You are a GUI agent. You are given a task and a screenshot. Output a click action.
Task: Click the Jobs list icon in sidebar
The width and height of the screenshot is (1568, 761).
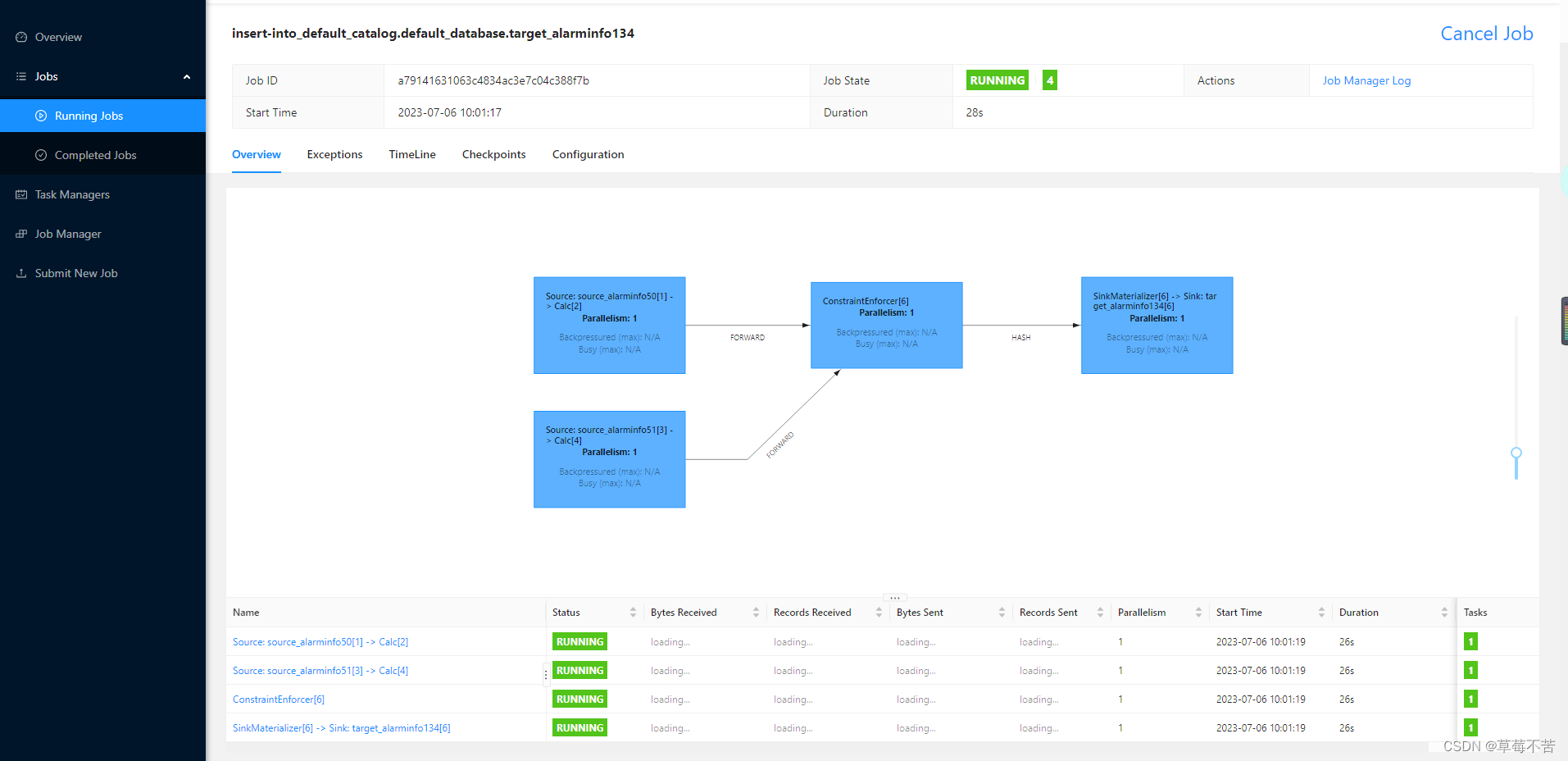(x=21, y=76)
